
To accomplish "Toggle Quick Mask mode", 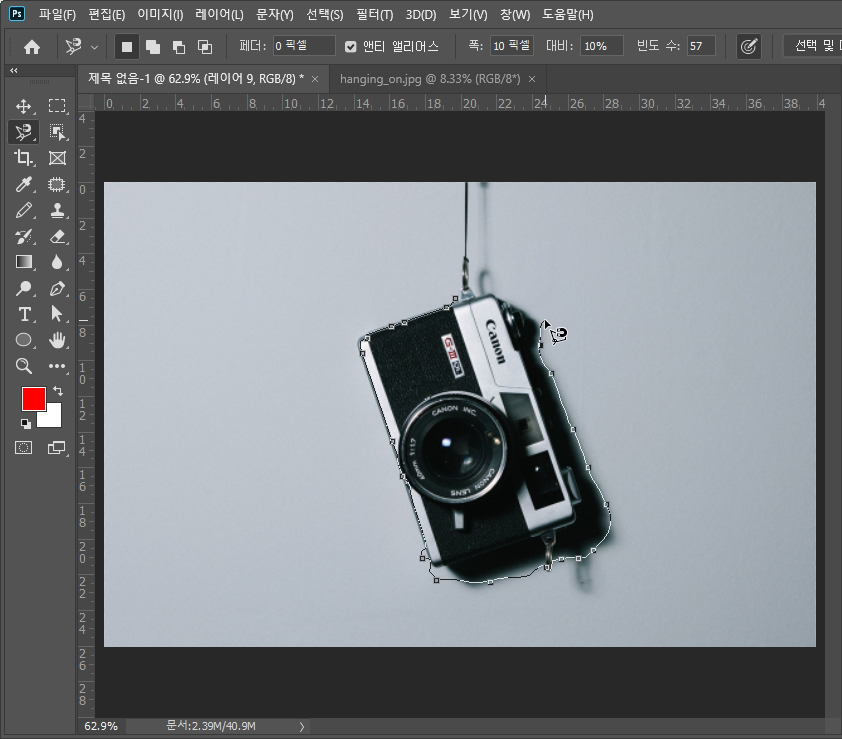I will pos(23,447).
